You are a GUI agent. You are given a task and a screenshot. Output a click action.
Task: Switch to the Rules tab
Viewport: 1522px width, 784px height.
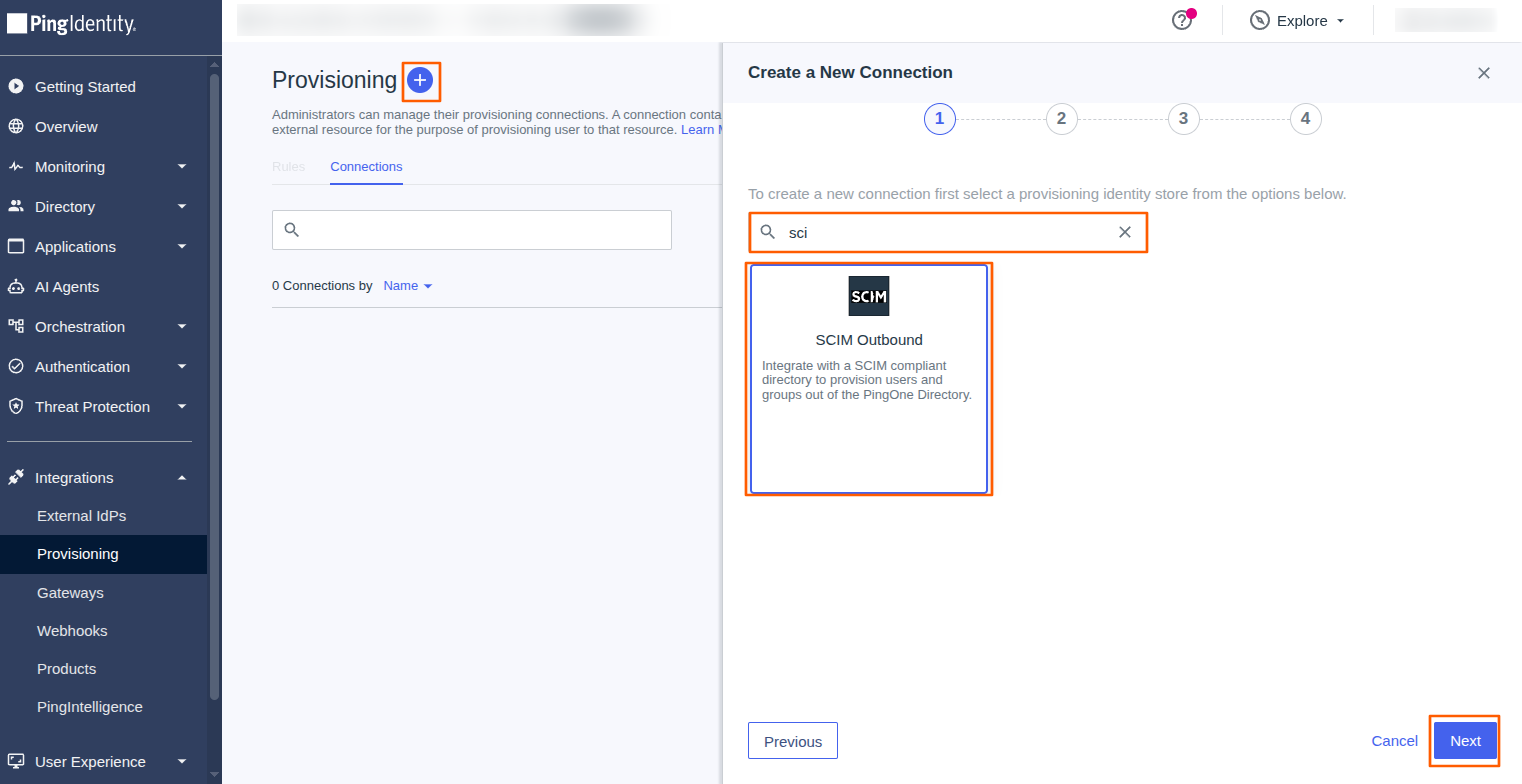pos(288,167)
